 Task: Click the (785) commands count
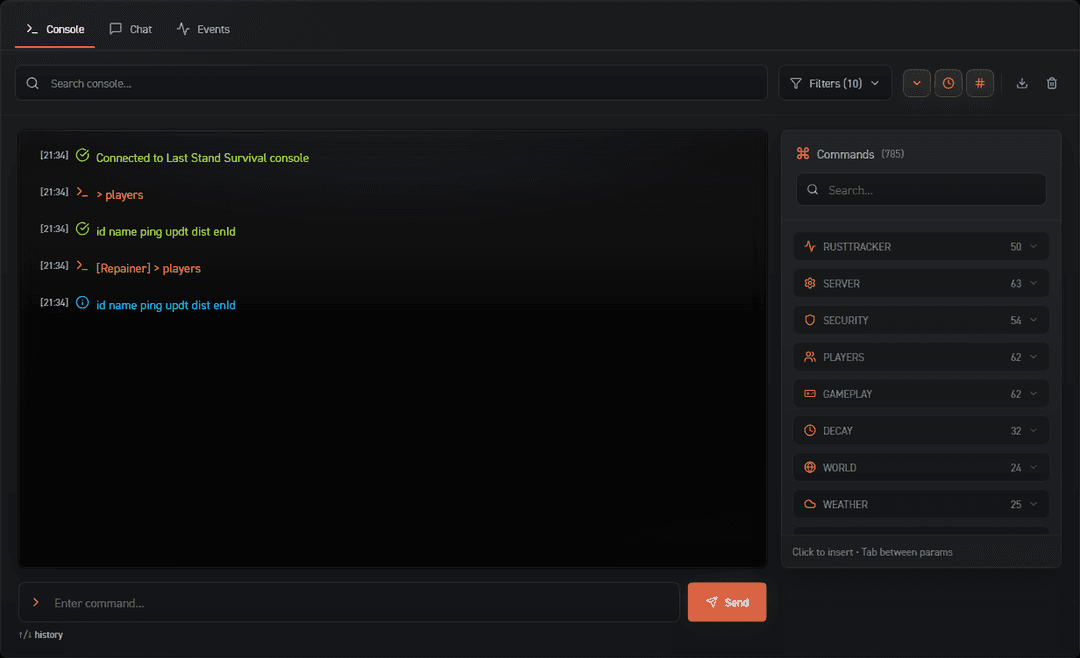pyautogui.click(x=893, y=154)
